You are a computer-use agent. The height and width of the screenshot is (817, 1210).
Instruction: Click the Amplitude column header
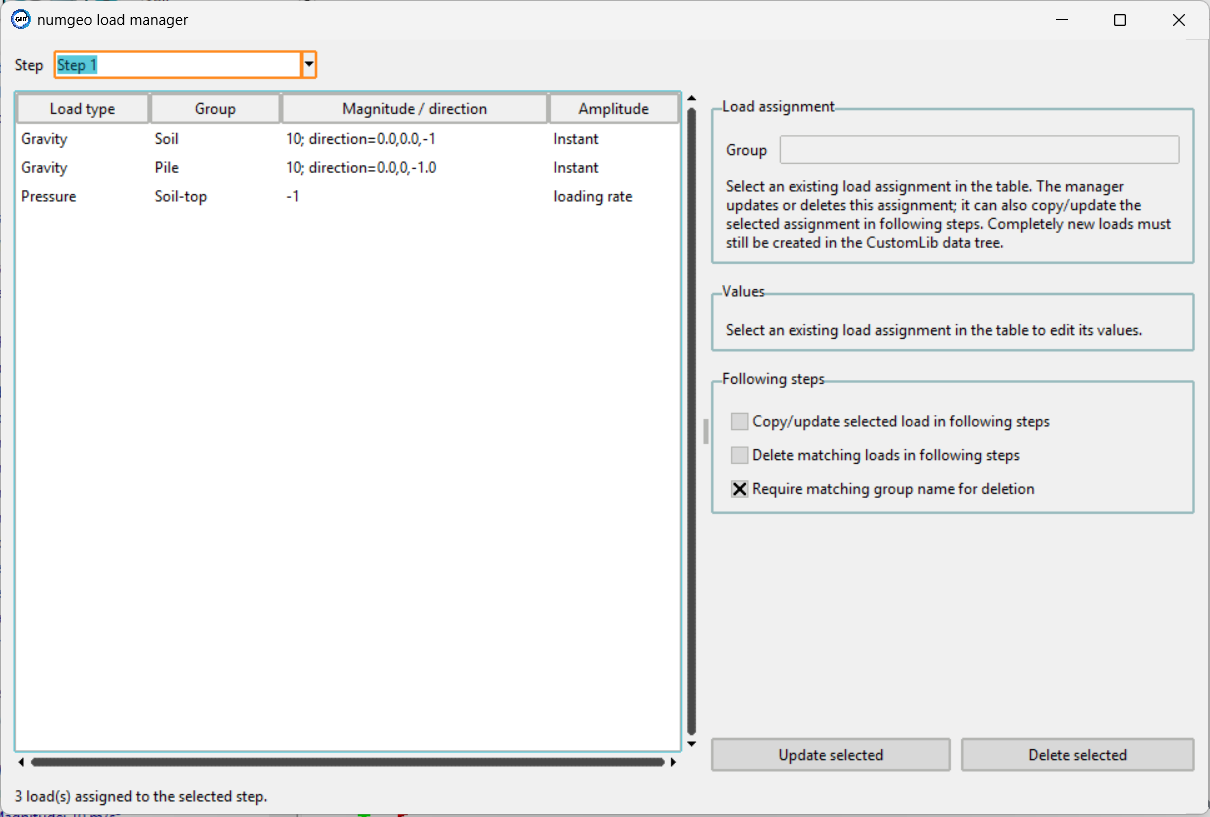pyautogui.click(x=614, y=109)
